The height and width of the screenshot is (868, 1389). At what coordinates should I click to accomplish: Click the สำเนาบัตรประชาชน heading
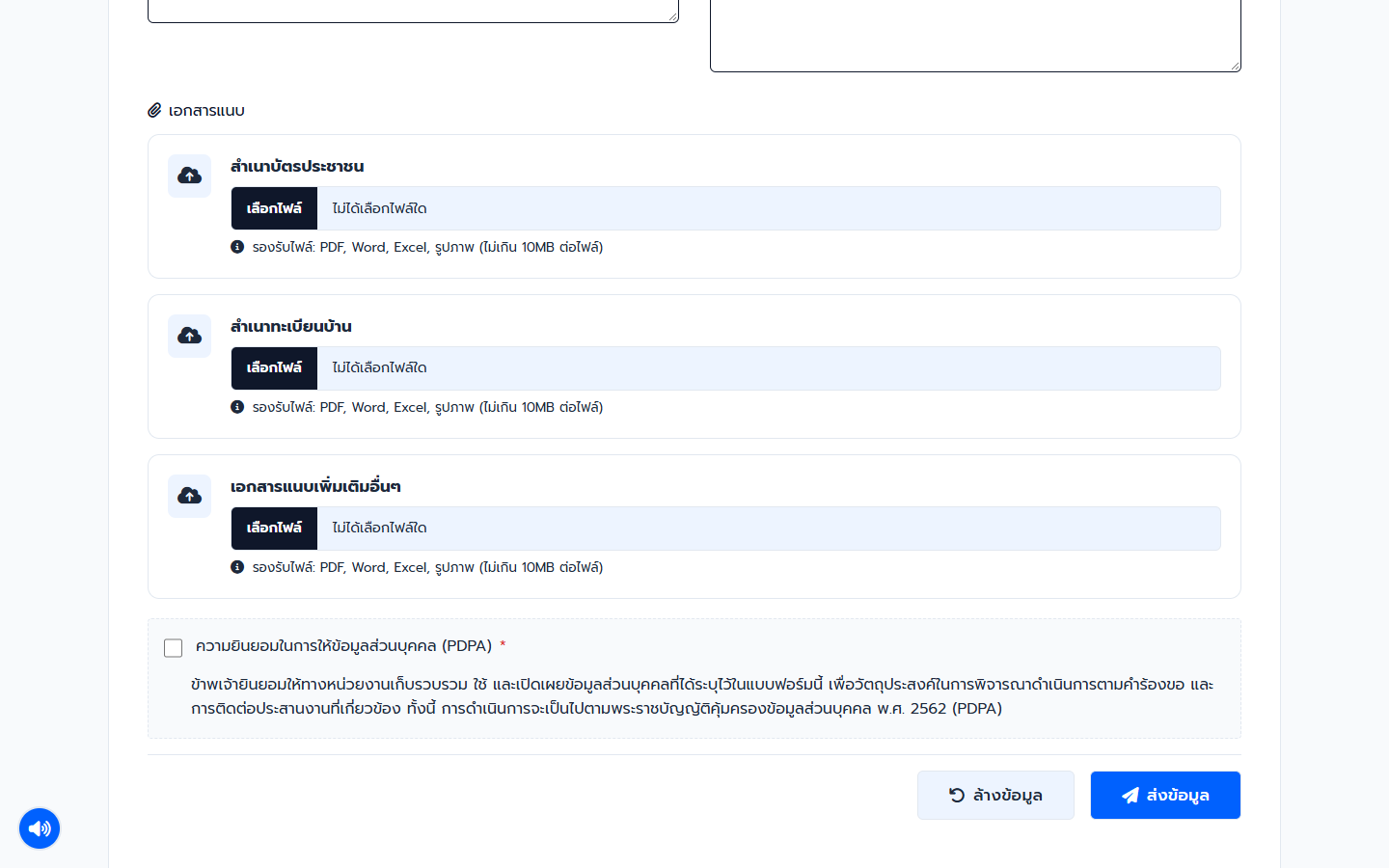(297, 166)
